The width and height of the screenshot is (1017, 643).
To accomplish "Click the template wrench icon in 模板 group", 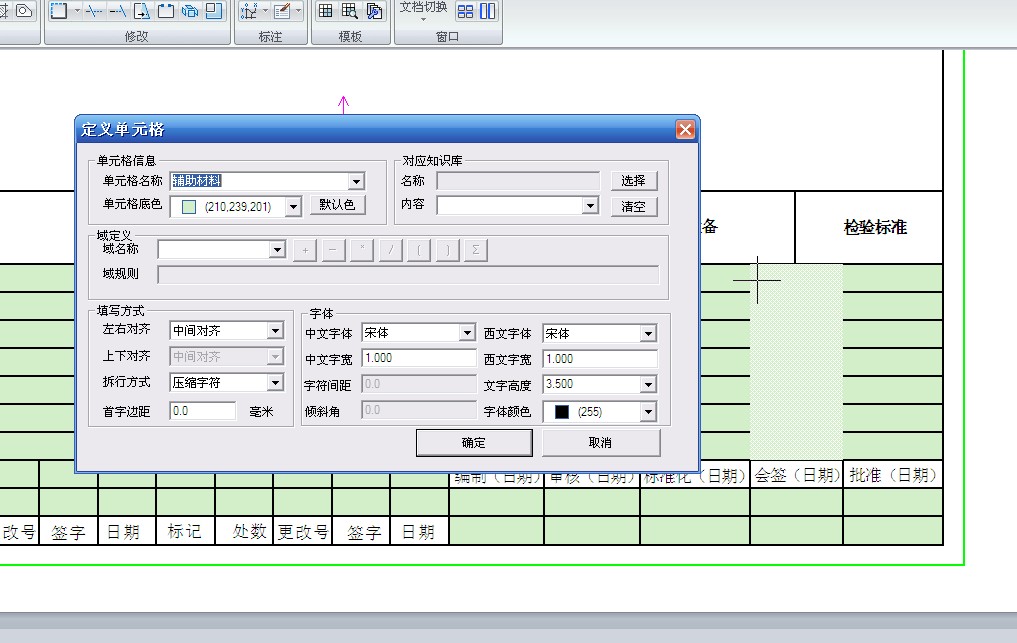I will (x=374, y=11).
